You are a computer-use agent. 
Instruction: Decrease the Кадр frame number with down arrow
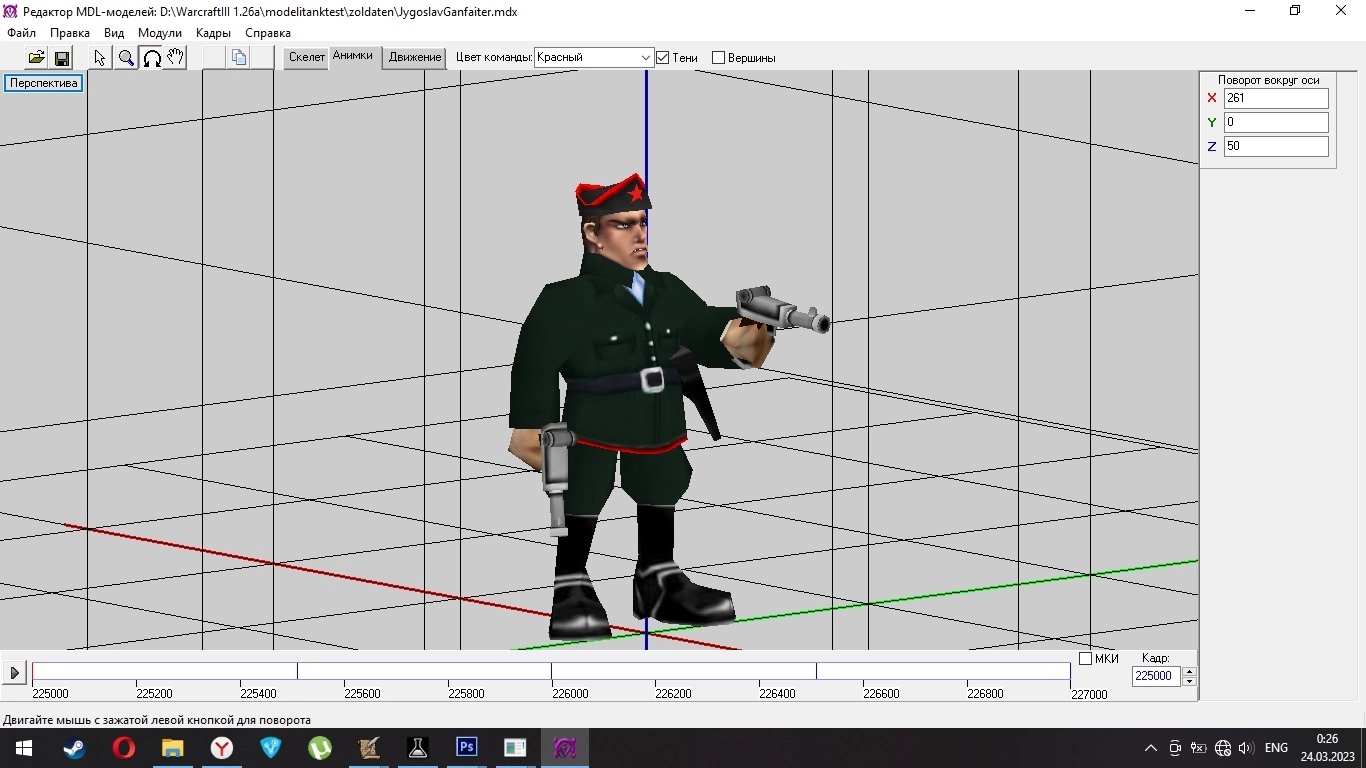[x=1189, y=681]
